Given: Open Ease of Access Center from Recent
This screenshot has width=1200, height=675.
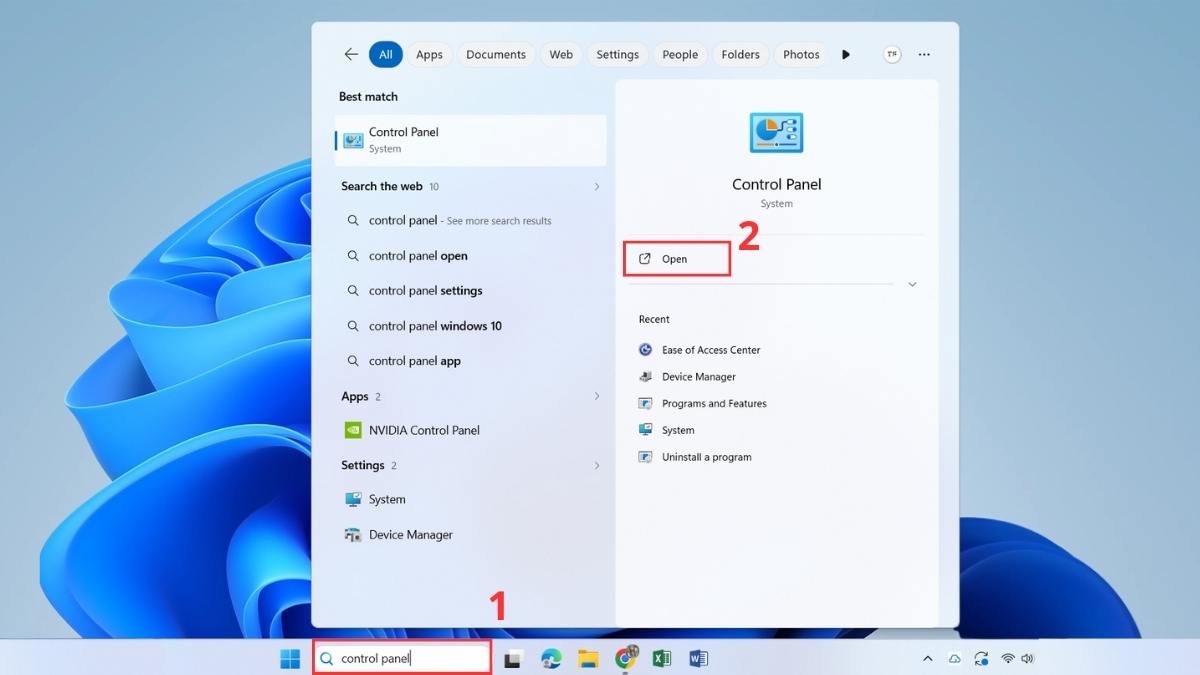Looking at the screenshot, I should pos(710,349).
